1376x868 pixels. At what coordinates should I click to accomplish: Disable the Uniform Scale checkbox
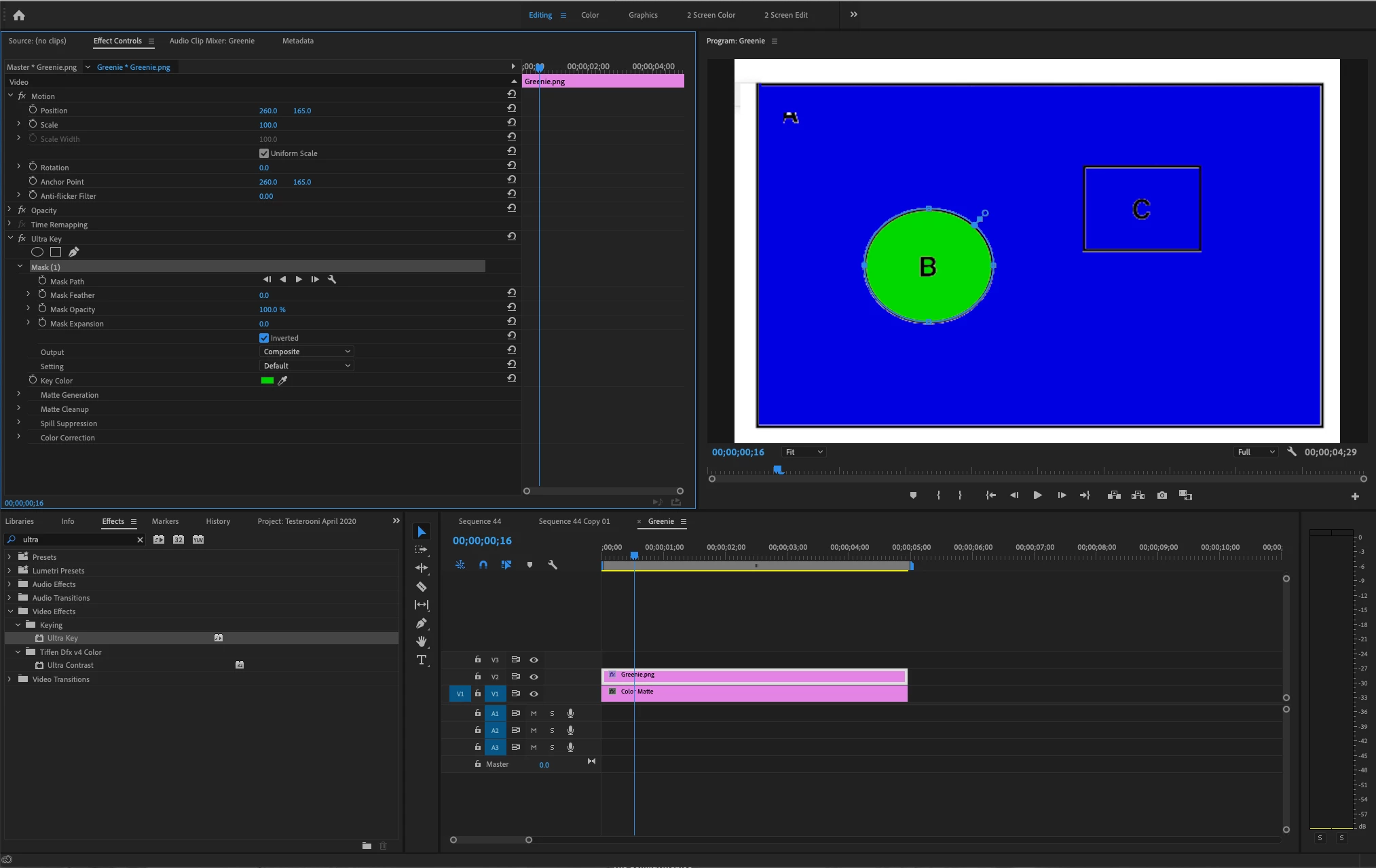point(264,153)
